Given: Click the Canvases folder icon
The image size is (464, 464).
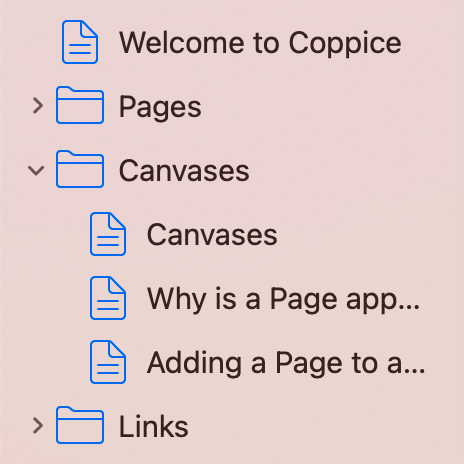Looking at the screenshot, I should click(80, 169).
